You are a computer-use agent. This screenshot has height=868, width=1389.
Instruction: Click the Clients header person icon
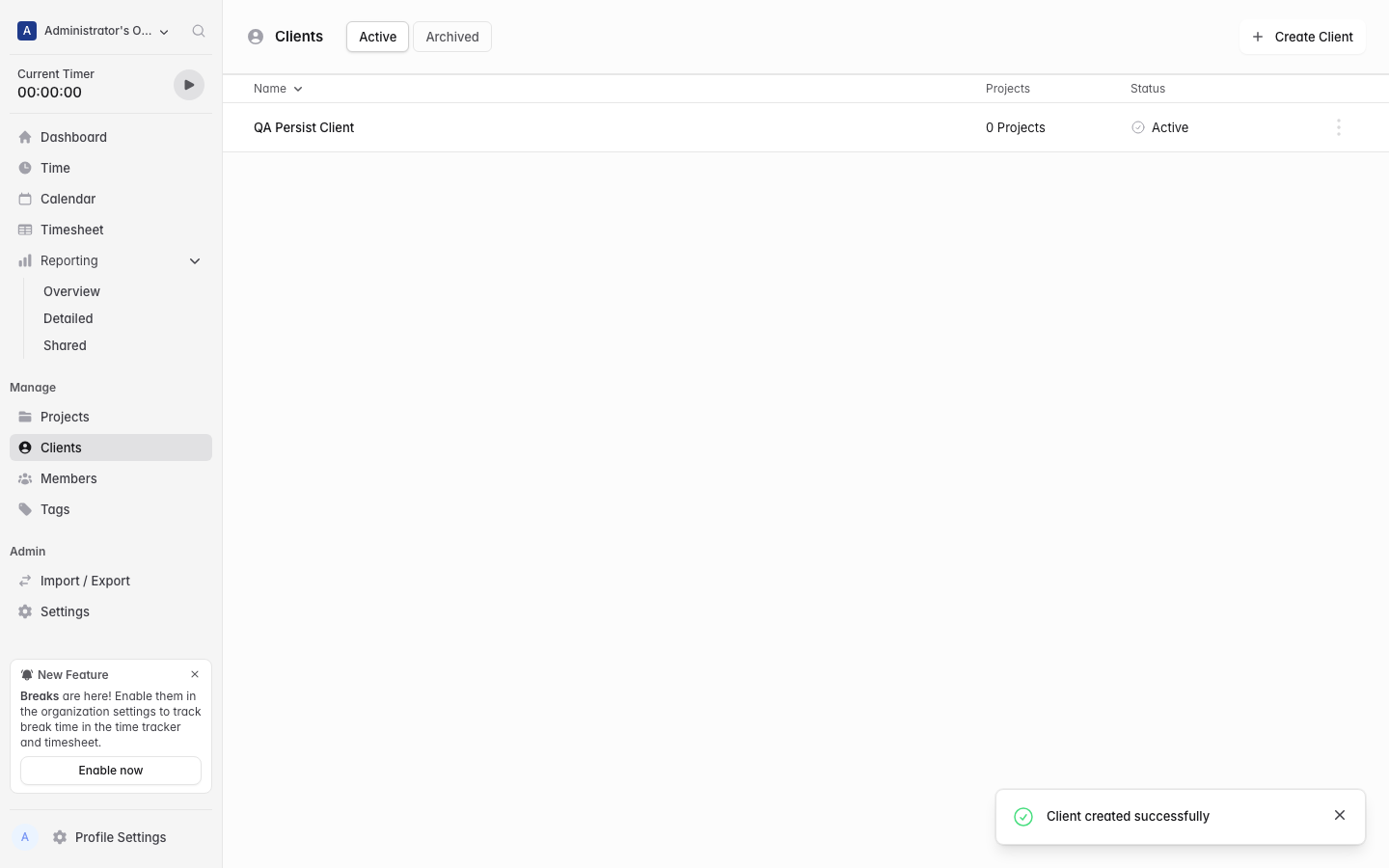[x=256, y=37]
